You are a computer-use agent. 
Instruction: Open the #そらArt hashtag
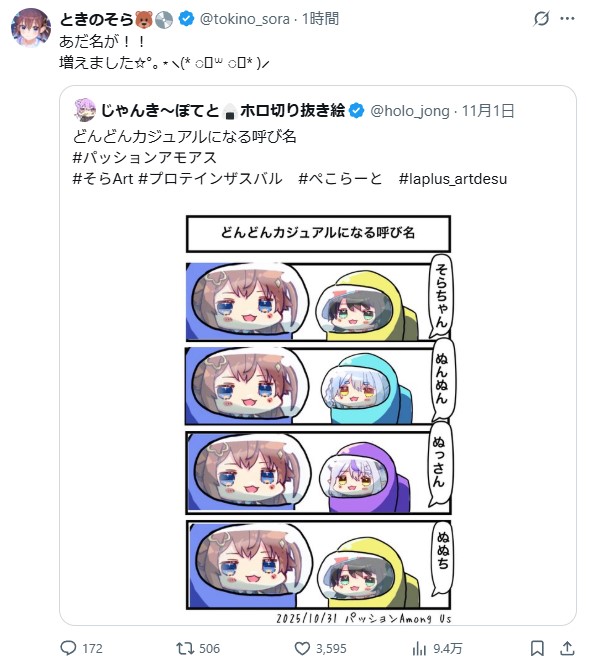click(x=103, y=179)
